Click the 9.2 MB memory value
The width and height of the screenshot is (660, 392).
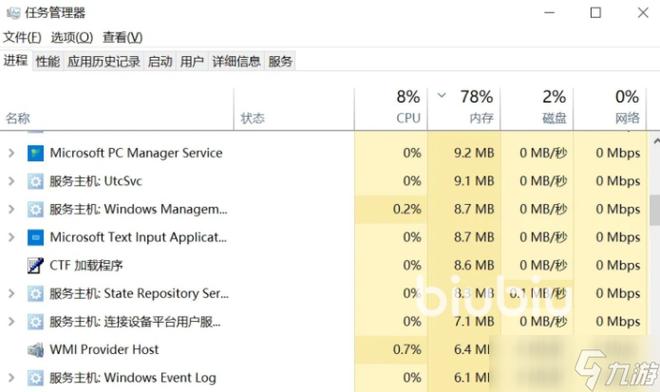[x=474, y=153]
